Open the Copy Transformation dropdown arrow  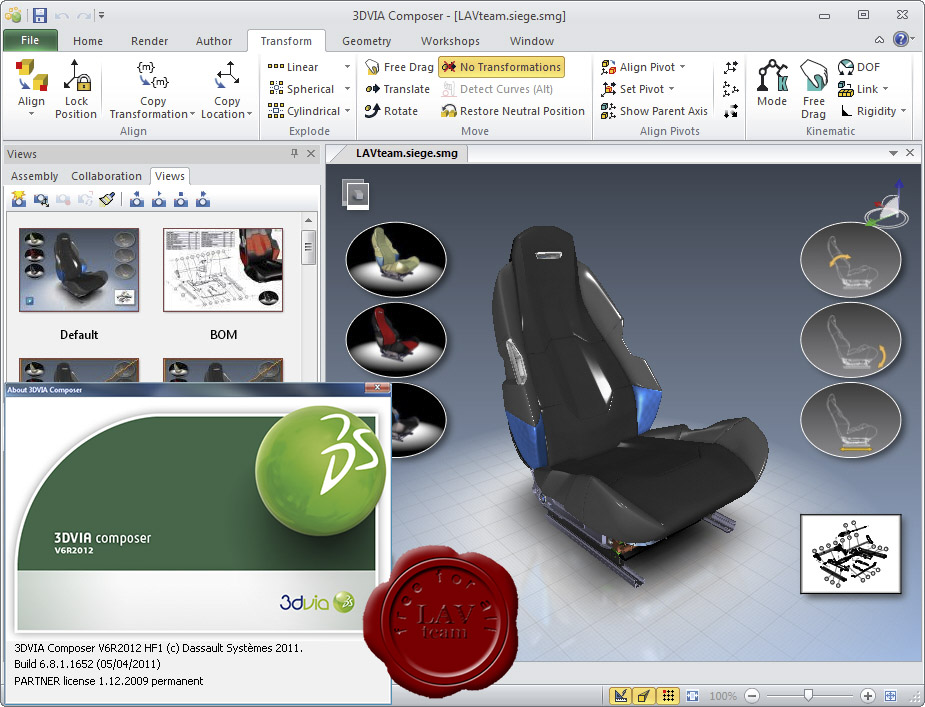pos(192,114)
